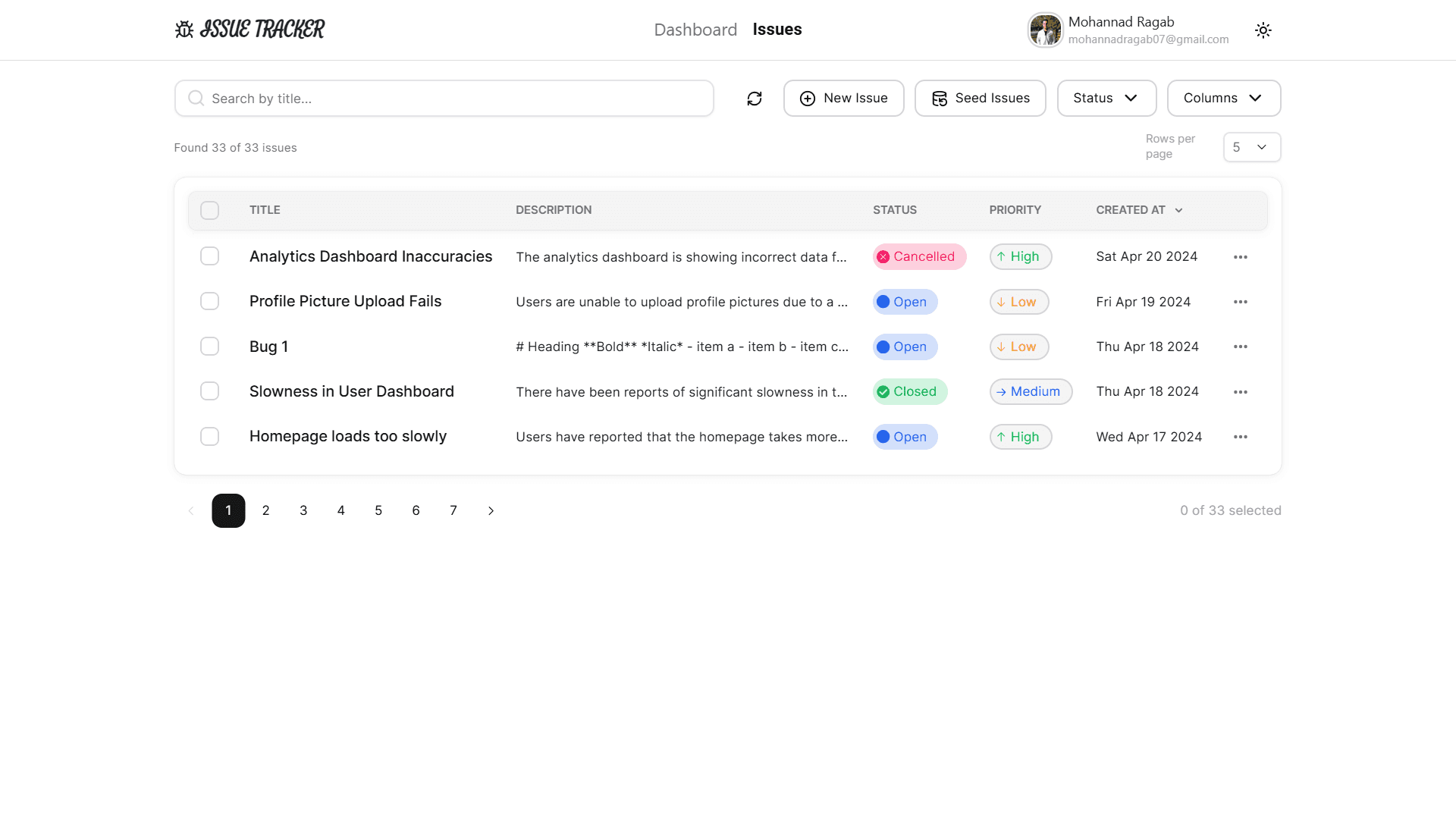Create a New Issue
The width and height of the screenshot is (1456, 819).
coord(843,99)
